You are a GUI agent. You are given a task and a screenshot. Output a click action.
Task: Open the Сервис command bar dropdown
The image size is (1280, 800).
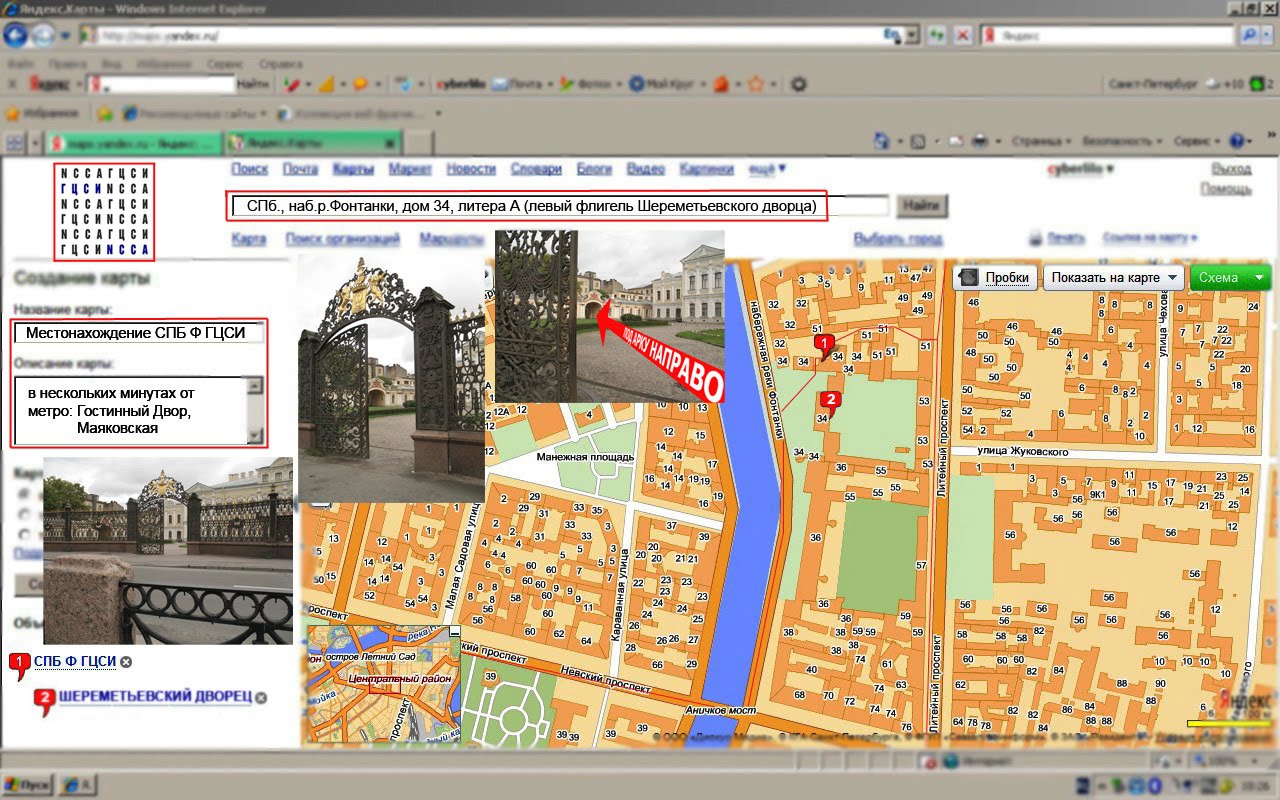point(1197,142)
